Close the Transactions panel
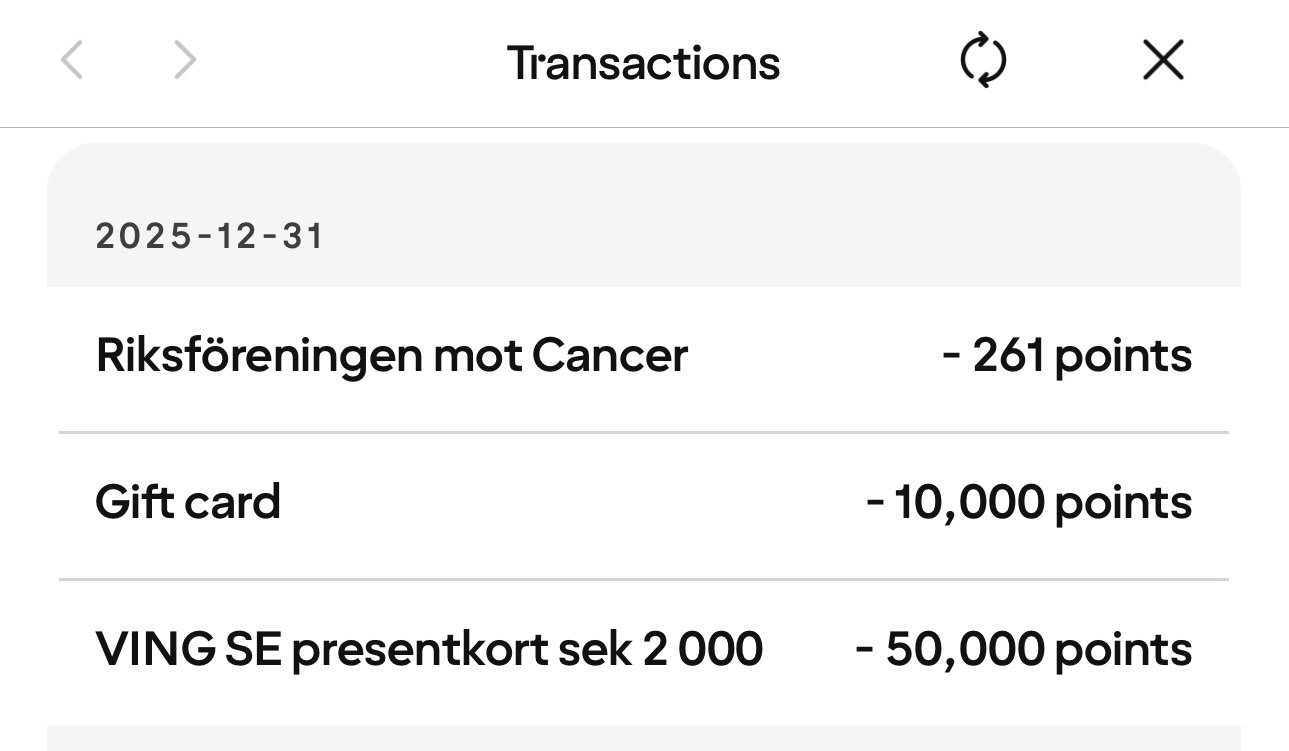The width and height of the screenshot is (1289, 751). pyautogui.click(x=1163, y=62)
